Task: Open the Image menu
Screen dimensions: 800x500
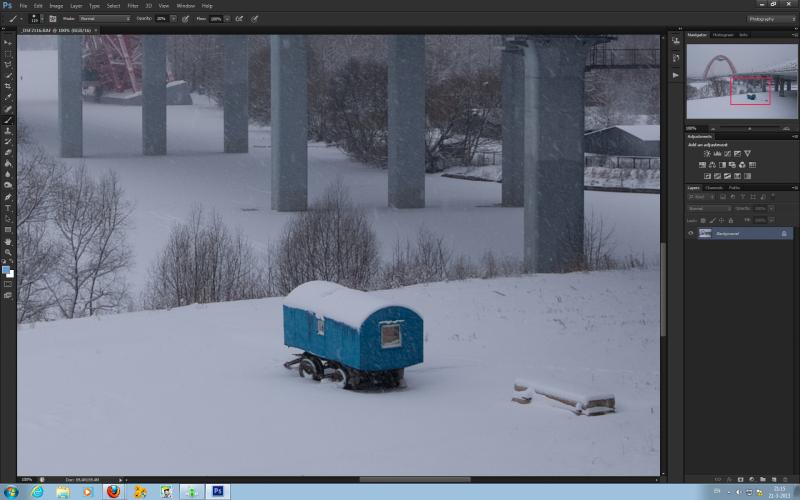Action: 56,6
